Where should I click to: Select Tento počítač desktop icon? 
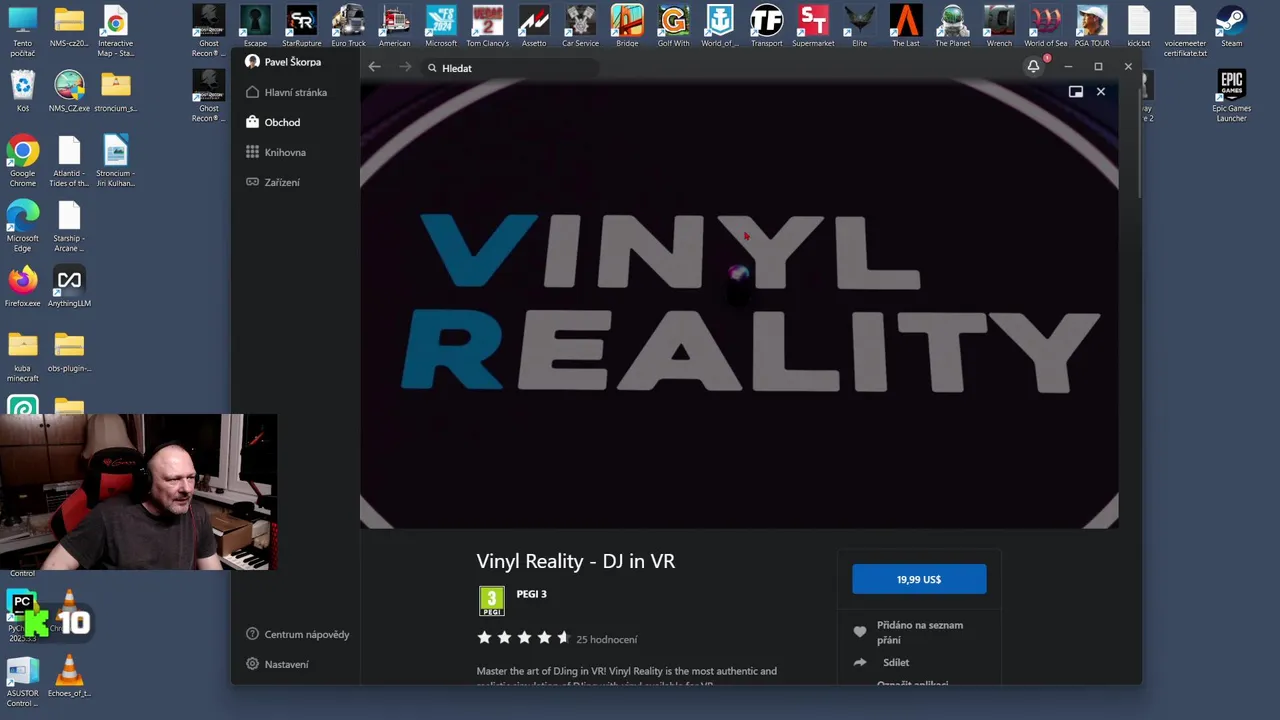[22, 32]
